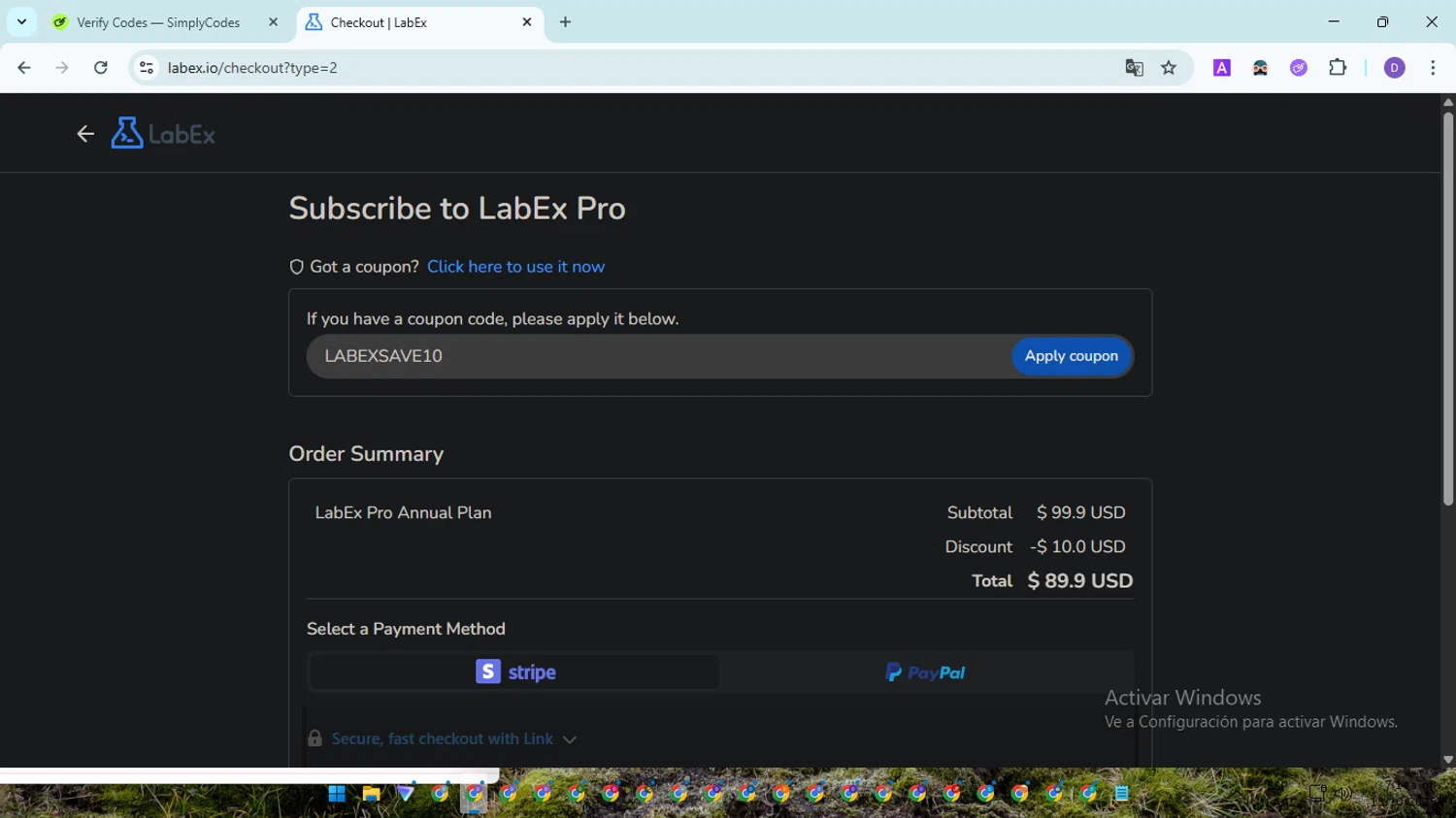Click 'Select a Payment Method' label
This screenshot has height=818, width=1456.
pyautogui.click(x=406, y=629)
